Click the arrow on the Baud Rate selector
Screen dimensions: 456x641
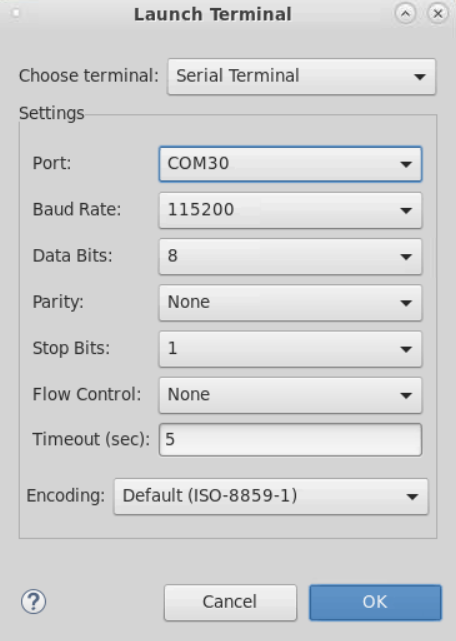tap(406, 211)
